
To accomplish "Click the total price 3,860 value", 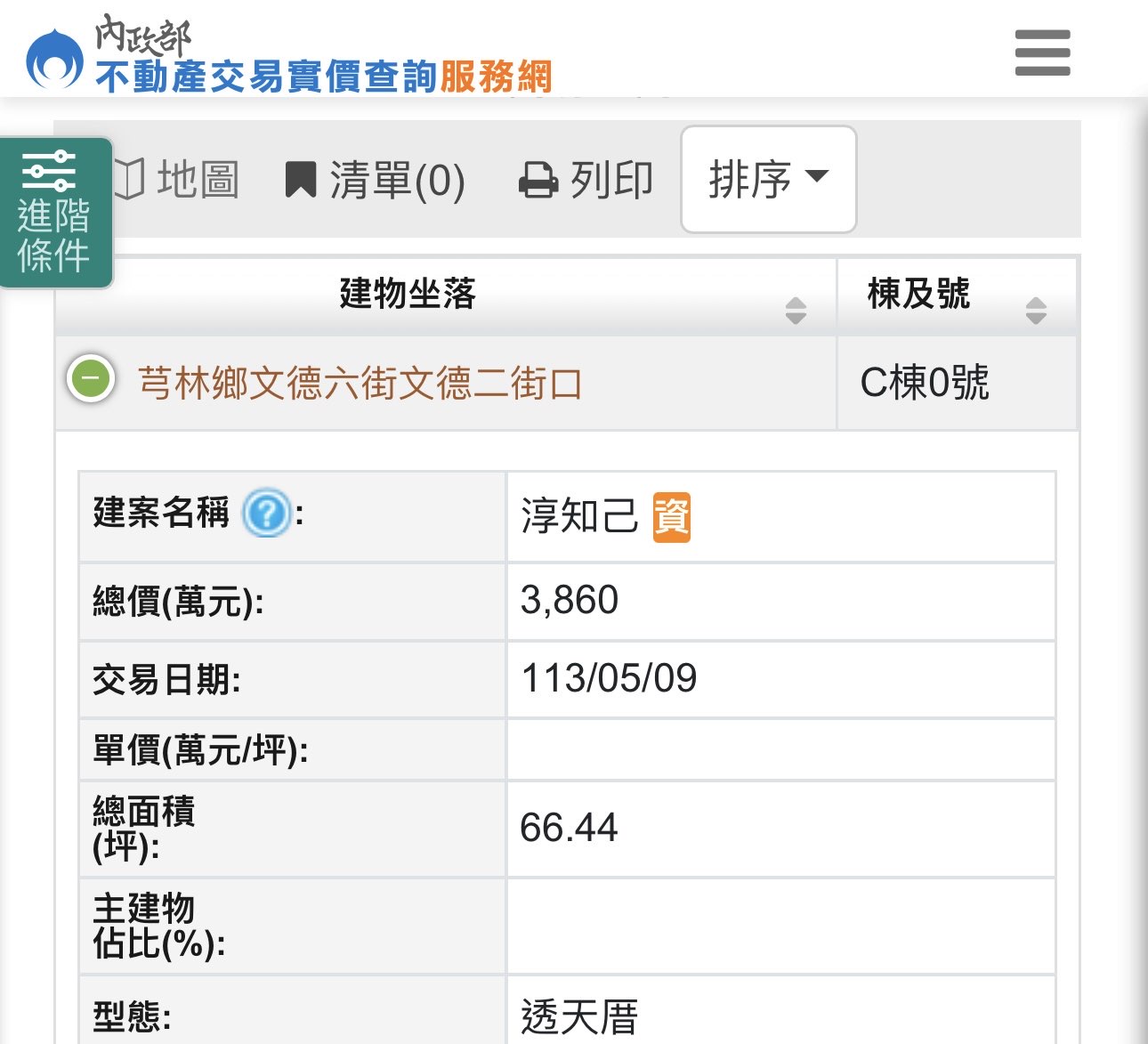I will (x=570, y=601).
